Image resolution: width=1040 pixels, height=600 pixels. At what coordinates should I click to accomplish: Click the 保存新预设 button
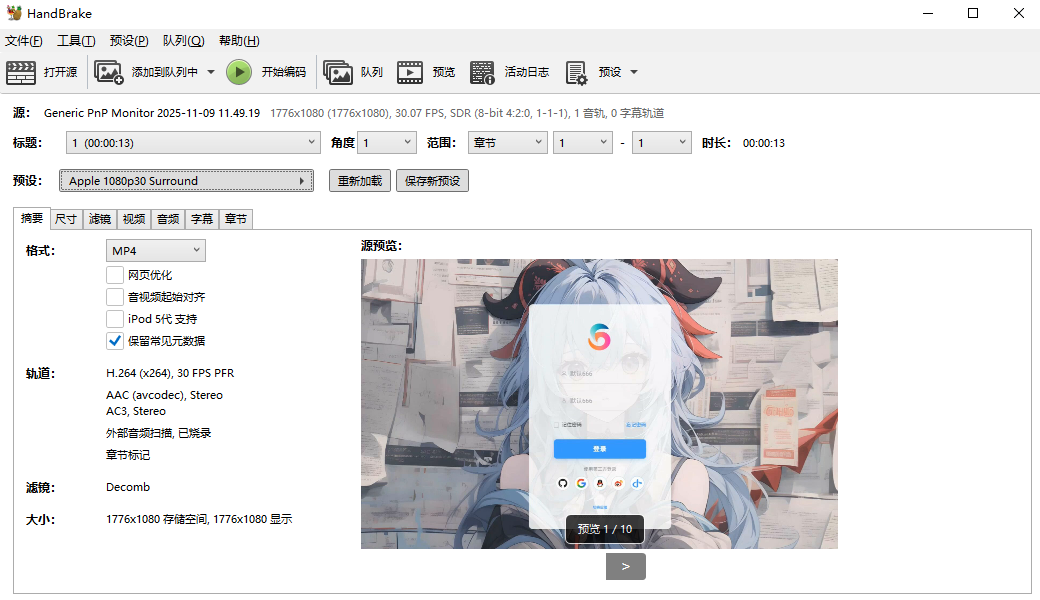432,181
